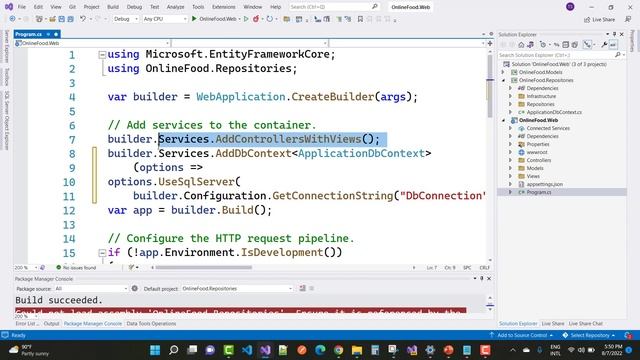This screenshot has height=360, width=640.
Task: Open the Any CPU platform dropdown
Action: [x=164, y=19]
